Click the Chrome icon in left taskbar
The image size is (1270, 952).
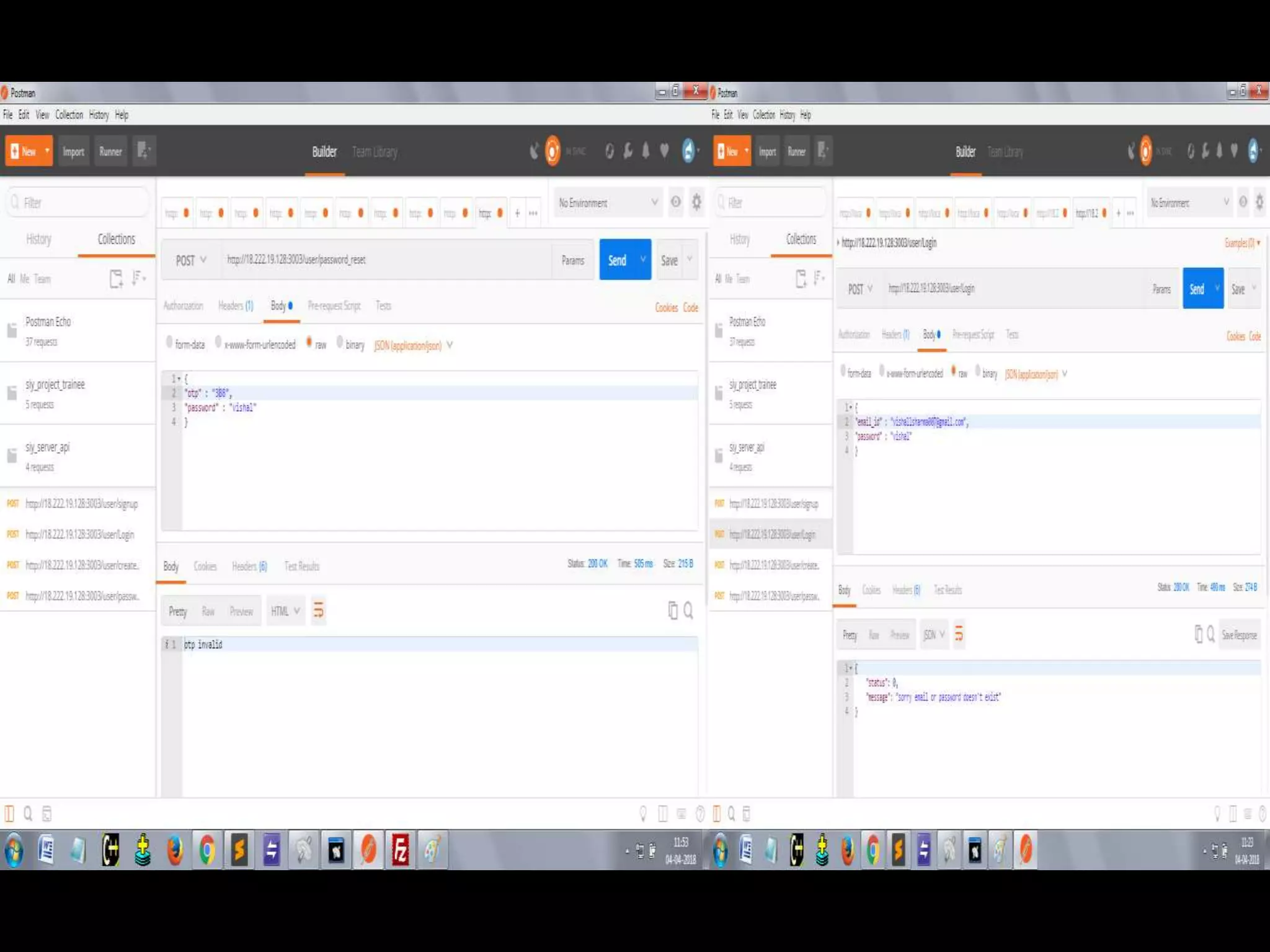(207, 850)
